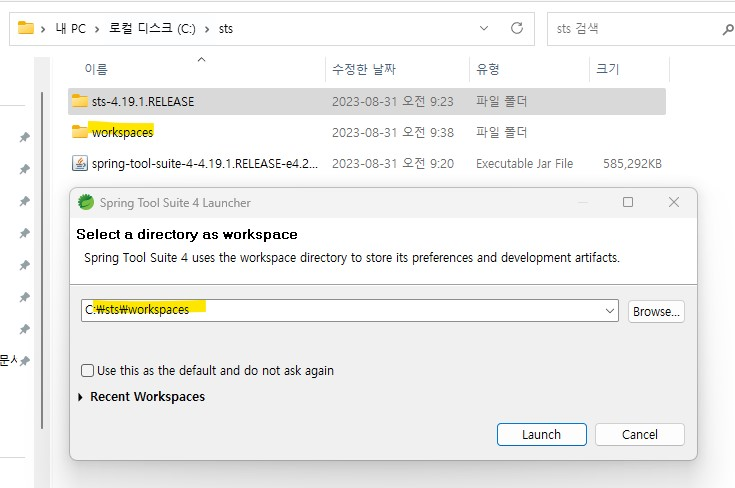The width and height of the screenshot is (735, 488).
Task: Click the sts-4.19.1.RELEASE folder icon
Action: tap(79, 101)
